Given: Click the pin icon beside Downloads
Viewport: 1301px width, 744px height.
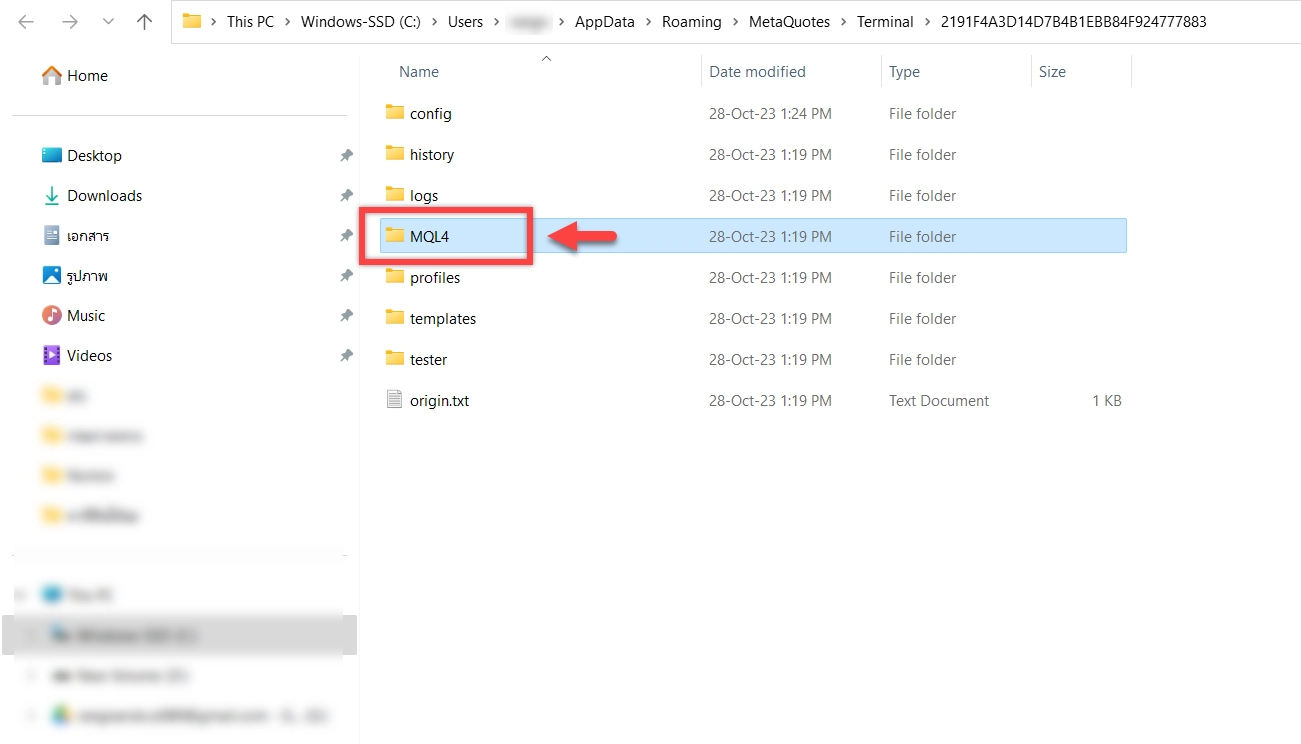Looking at the screenshot, I should (x=346, y=196).
